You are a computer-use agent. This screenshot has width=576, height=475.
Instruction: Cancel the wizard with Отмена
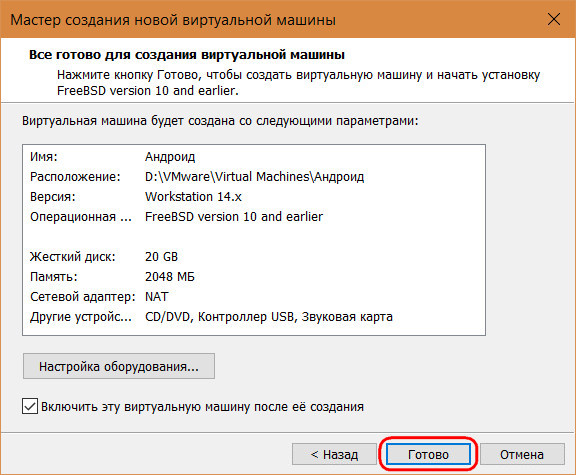(522, 454)
